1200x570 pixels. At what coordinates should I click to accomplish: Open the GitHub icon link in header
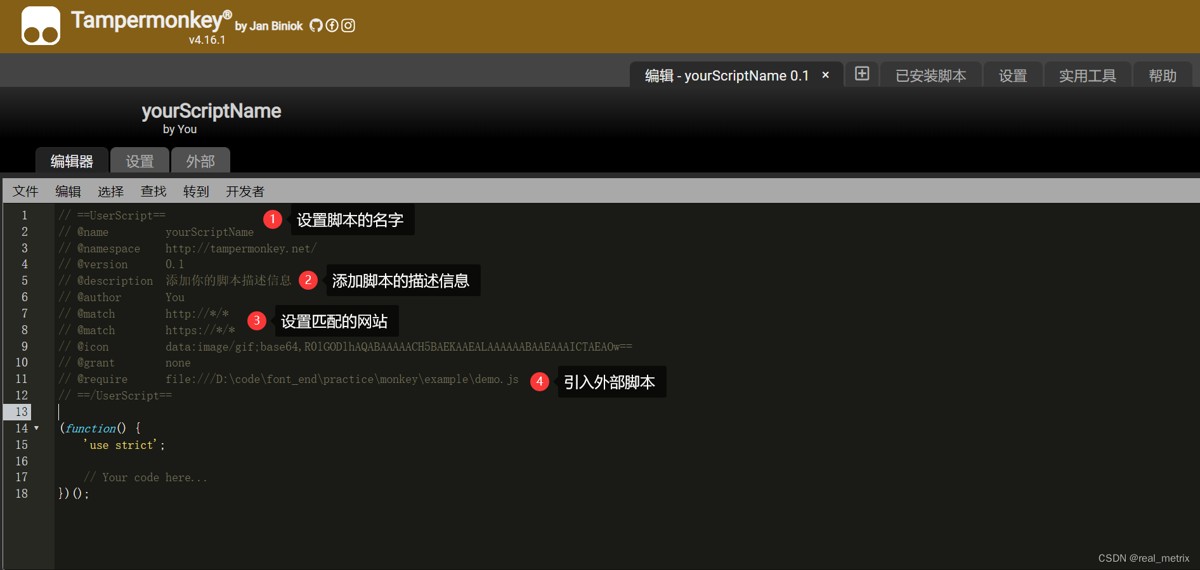pyautogui.click(x=316, y=26)
